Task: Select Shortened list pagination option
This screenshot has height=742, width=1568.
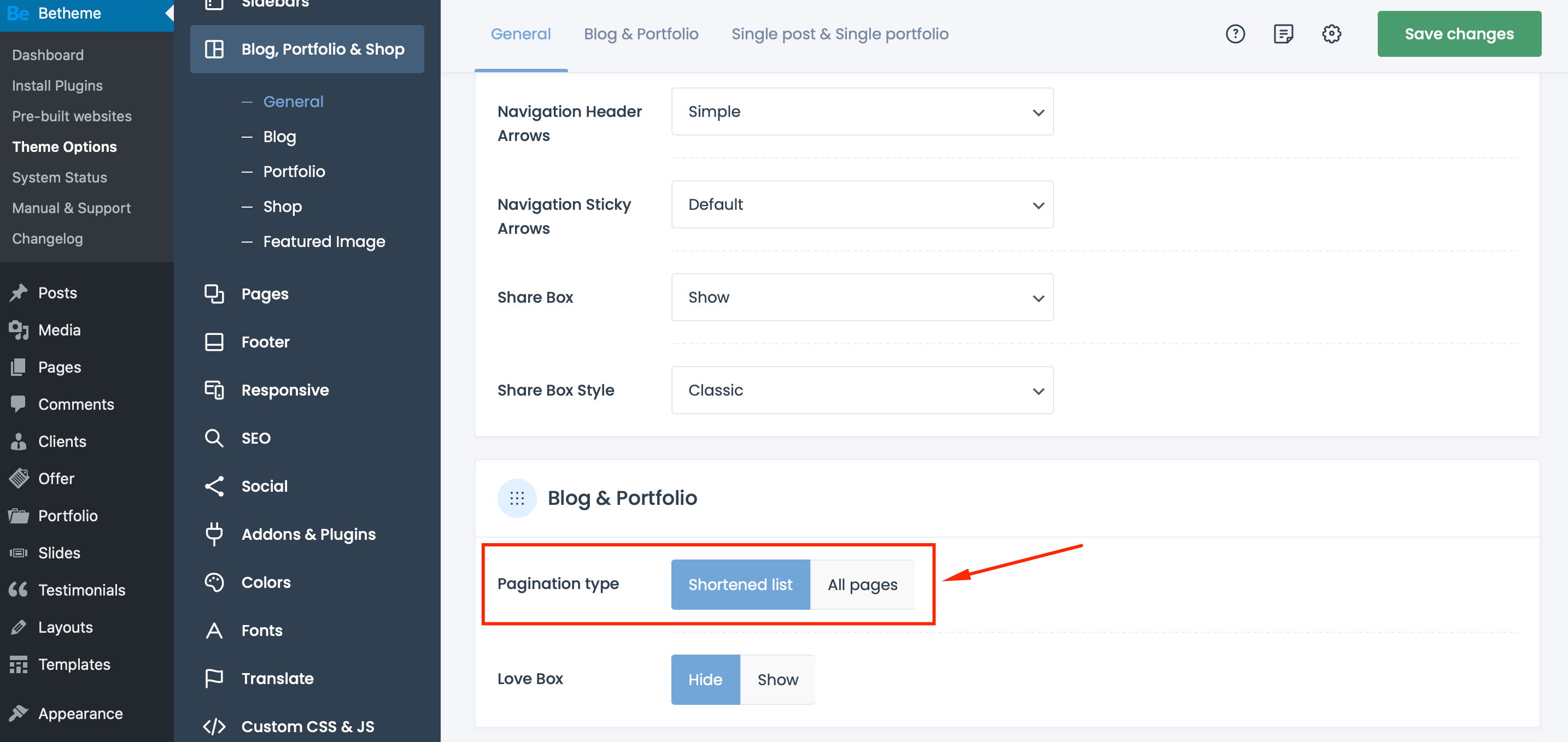Action: [x=740, y=585]
